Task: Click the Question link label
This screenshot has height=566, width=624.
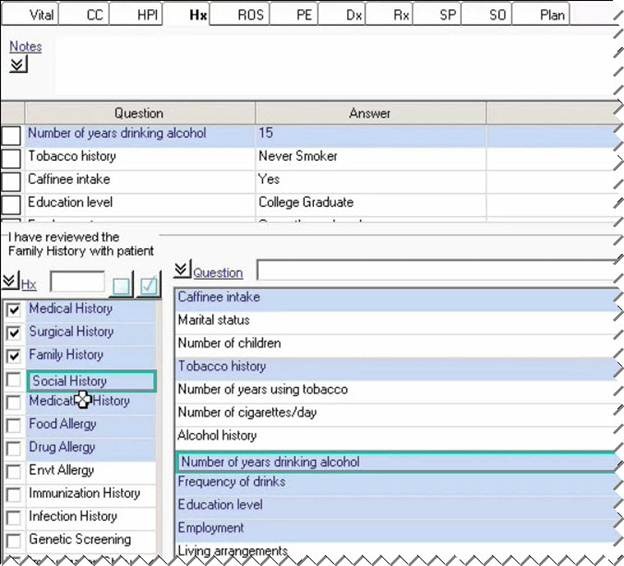Action: click(x=218, y=272)
